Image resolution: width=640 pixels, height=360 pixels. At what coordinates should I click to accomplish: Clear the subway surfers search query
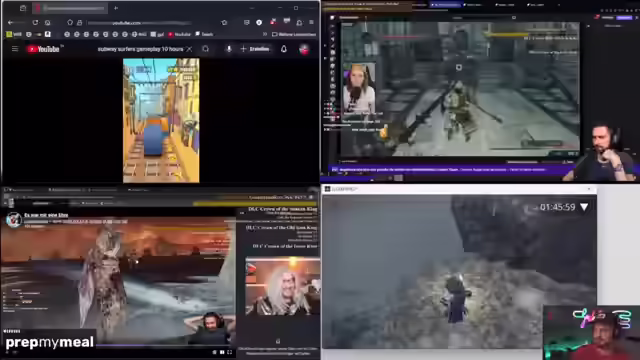pos(189,49)
